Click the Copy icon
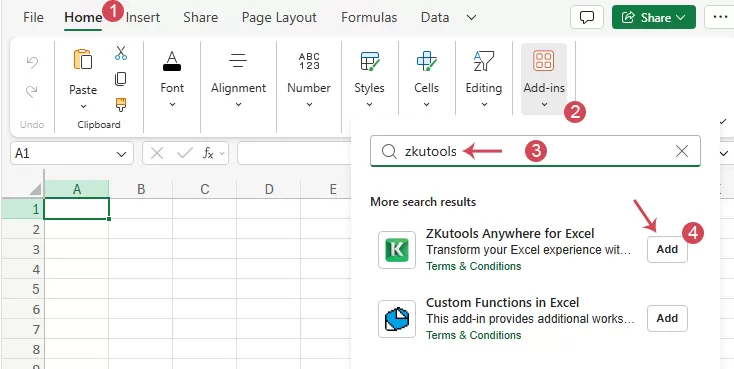The height and width of the screenshot is (369, 734). [121, 79]
